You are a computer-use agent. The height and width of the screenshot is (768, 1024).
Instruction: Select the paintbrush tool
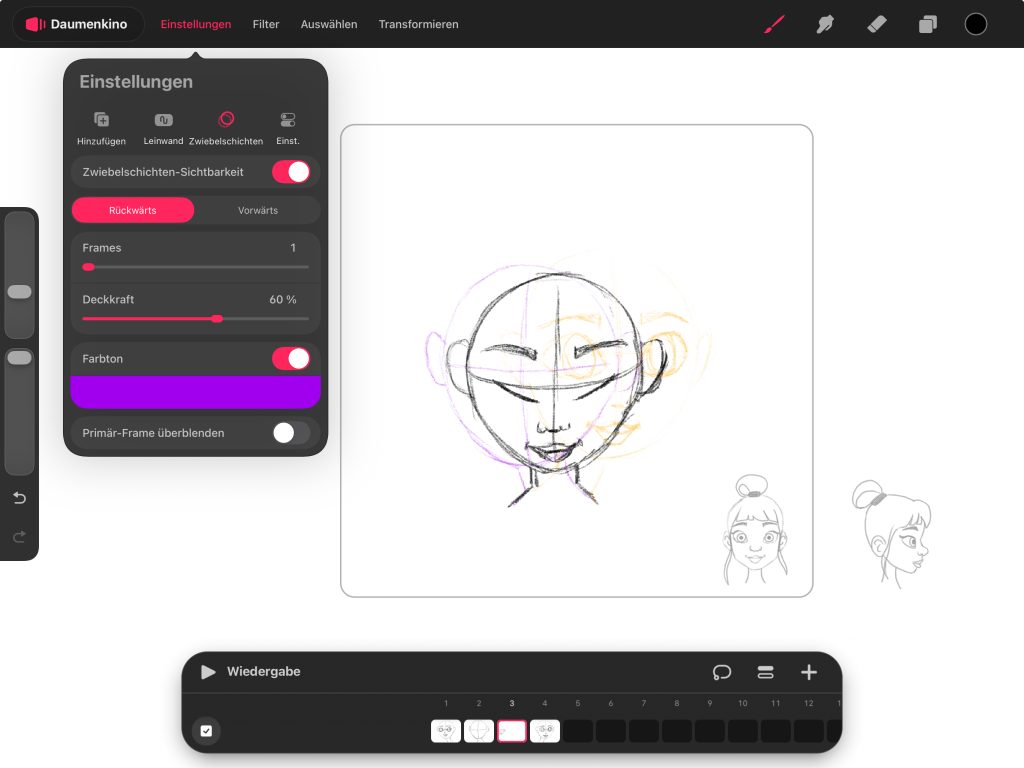coord(774,24)
